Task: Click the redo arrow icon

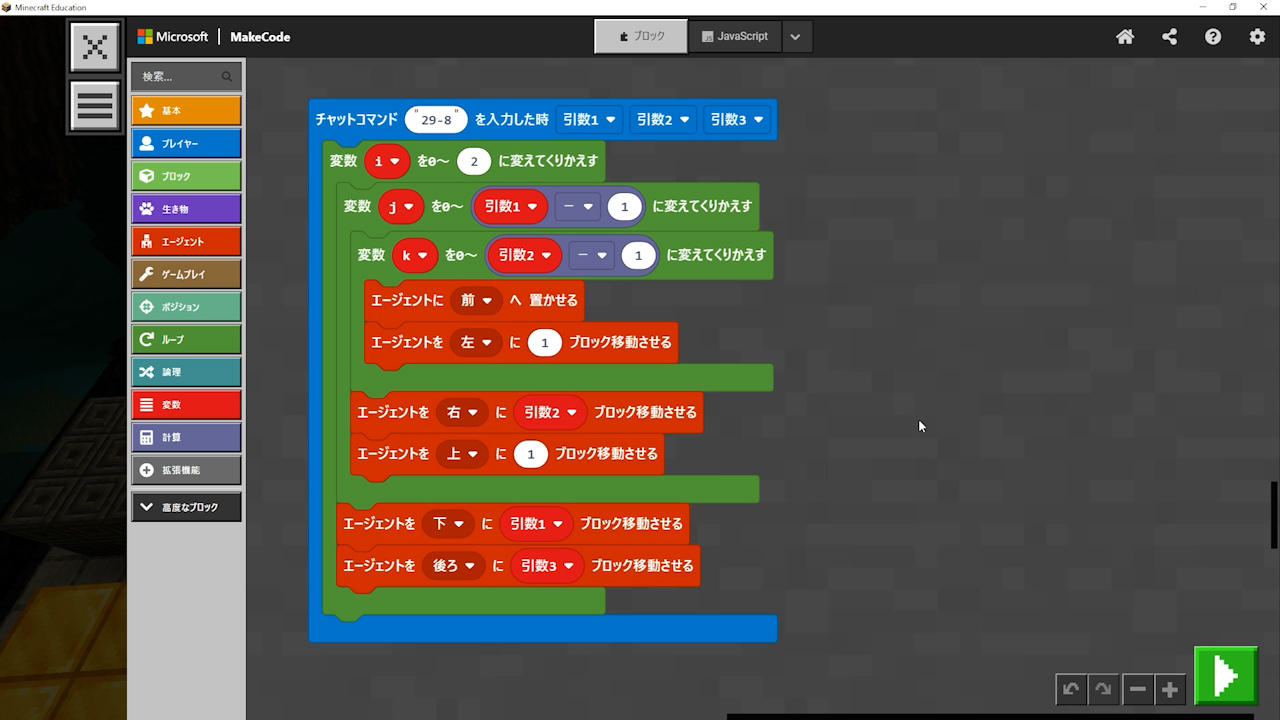Action: (1103, 689)
